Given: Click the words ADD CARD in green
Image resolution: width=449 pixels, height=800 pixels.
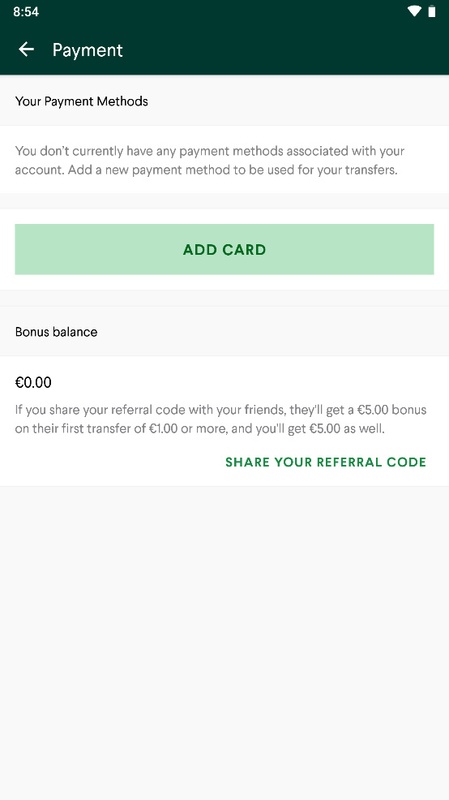Looking at the screenshot, I should tap(224, 249).
